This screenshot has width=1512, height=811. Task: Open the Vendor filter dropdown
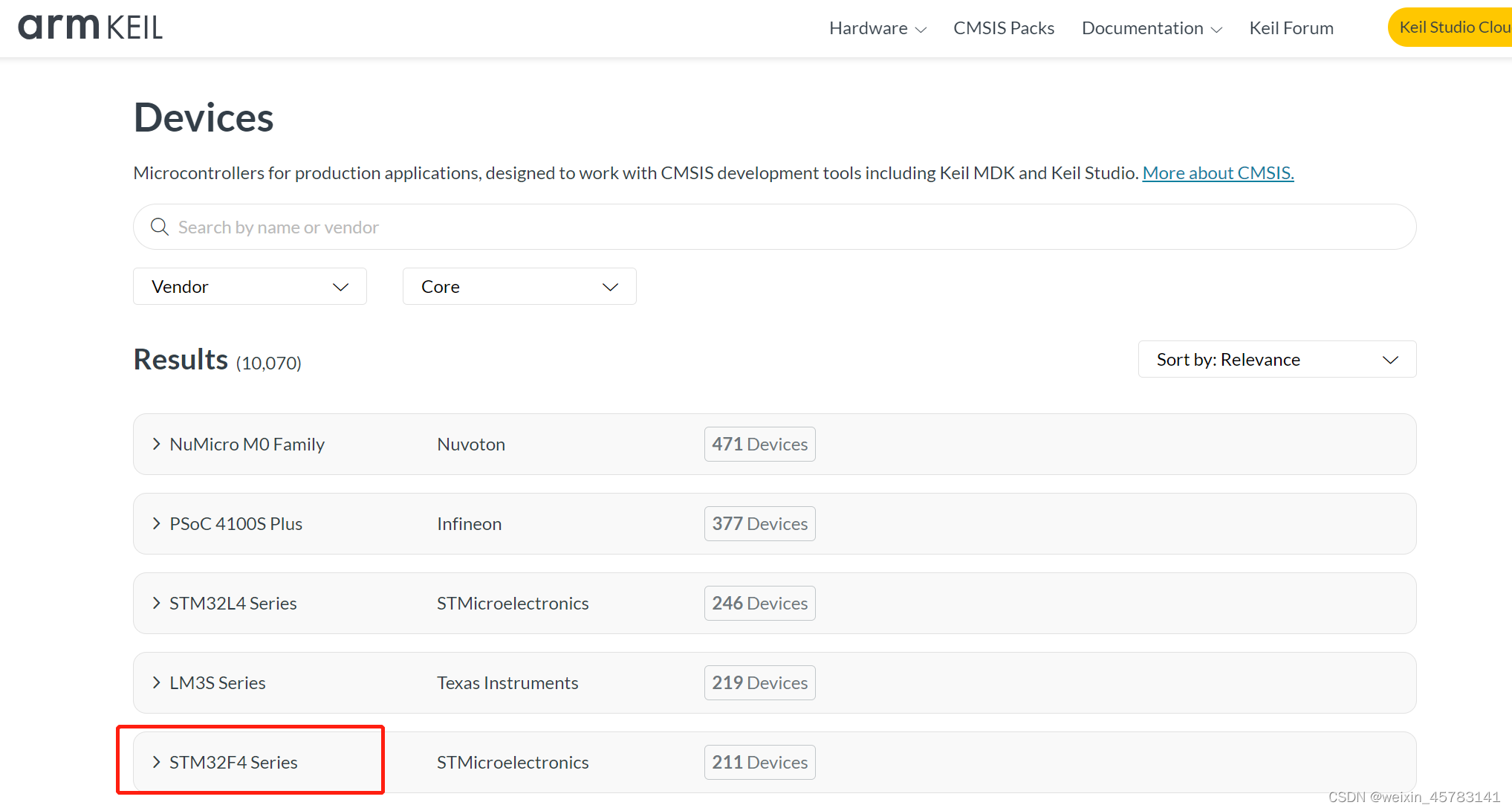(x=250, y=286)
